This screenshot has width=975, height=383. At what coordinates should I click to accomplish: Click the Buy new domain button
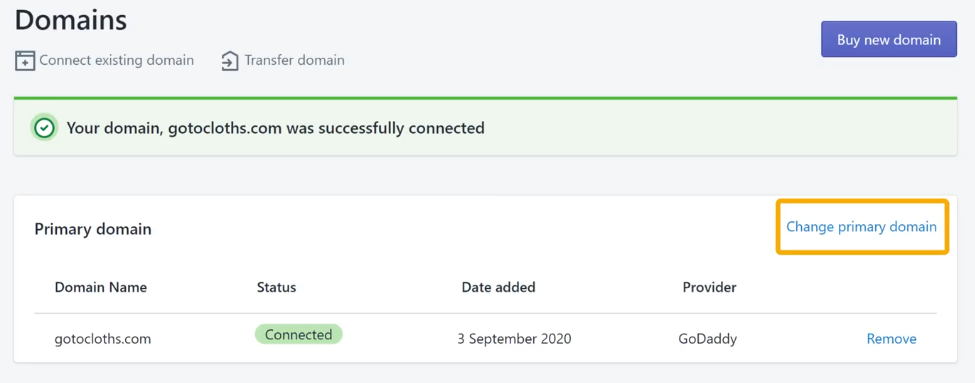point(889,40)
